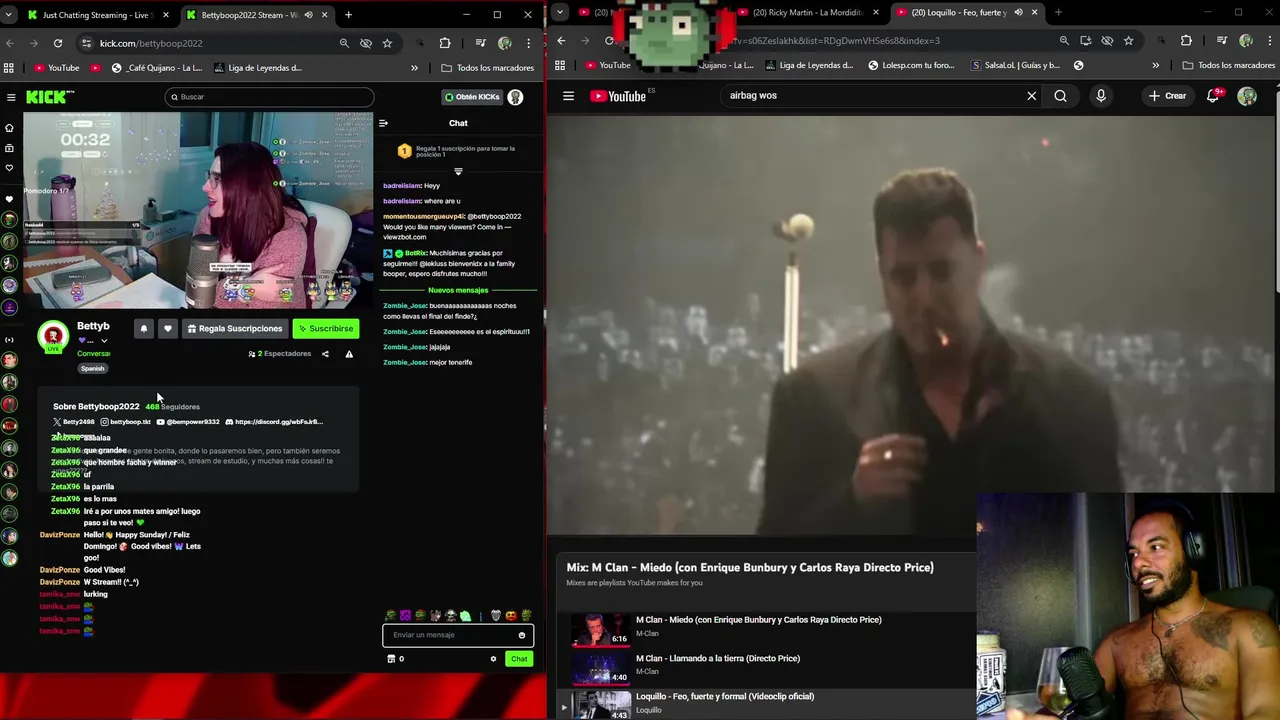Screen dimensions: 1280x720
Task: Open Lolesp.com bookmark
Action: (x=911, y=65)
